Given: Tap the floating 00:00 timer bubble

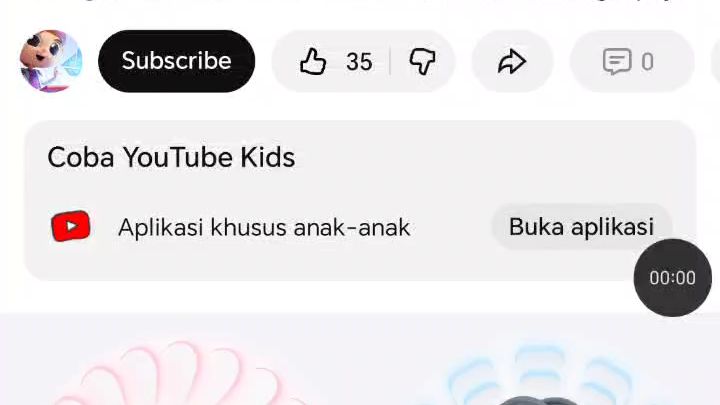Looking at the screenshot, I should coord(673,278).
